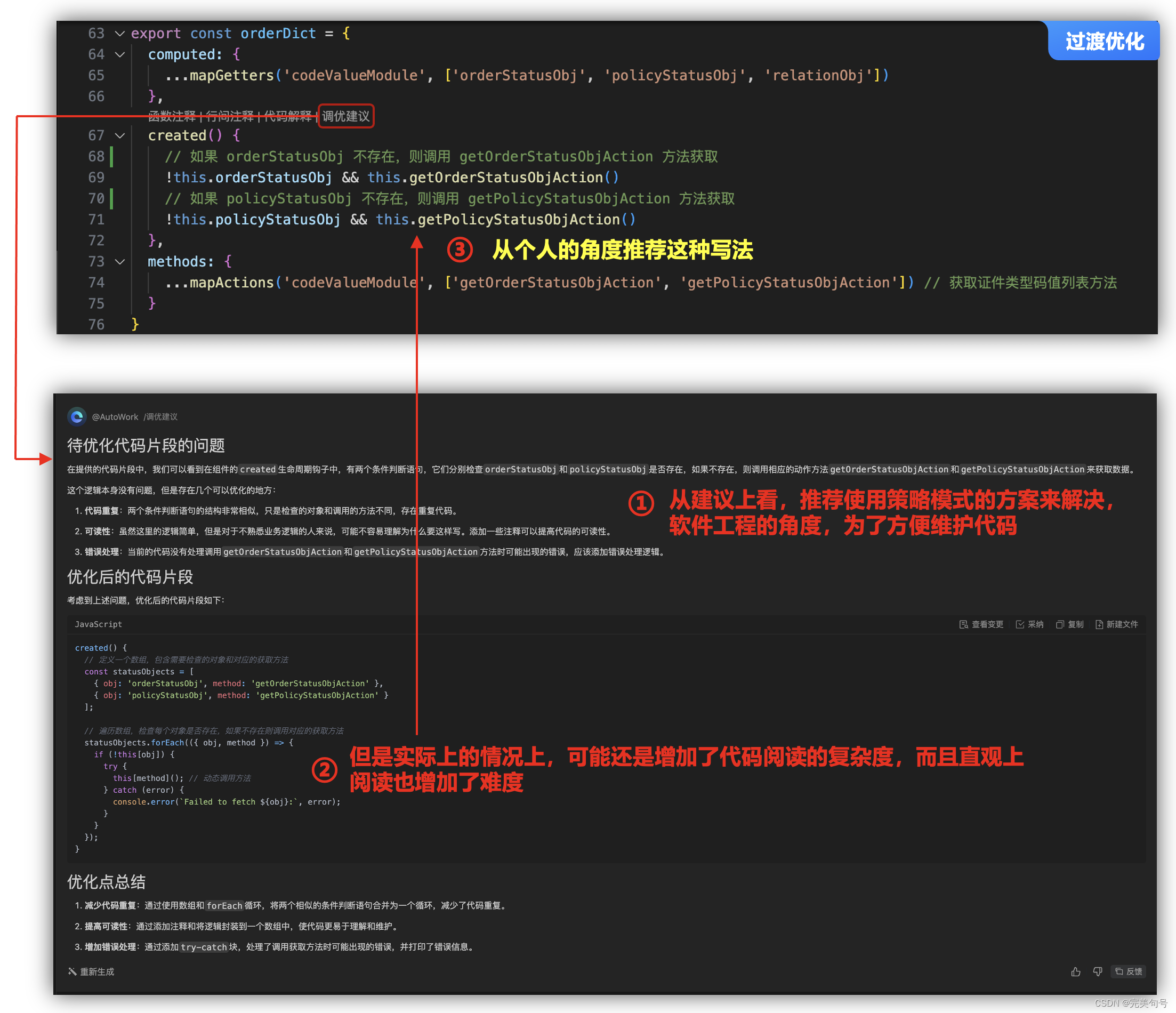
Task: Collapse the orderDict block at line 63
Action: 120,34
